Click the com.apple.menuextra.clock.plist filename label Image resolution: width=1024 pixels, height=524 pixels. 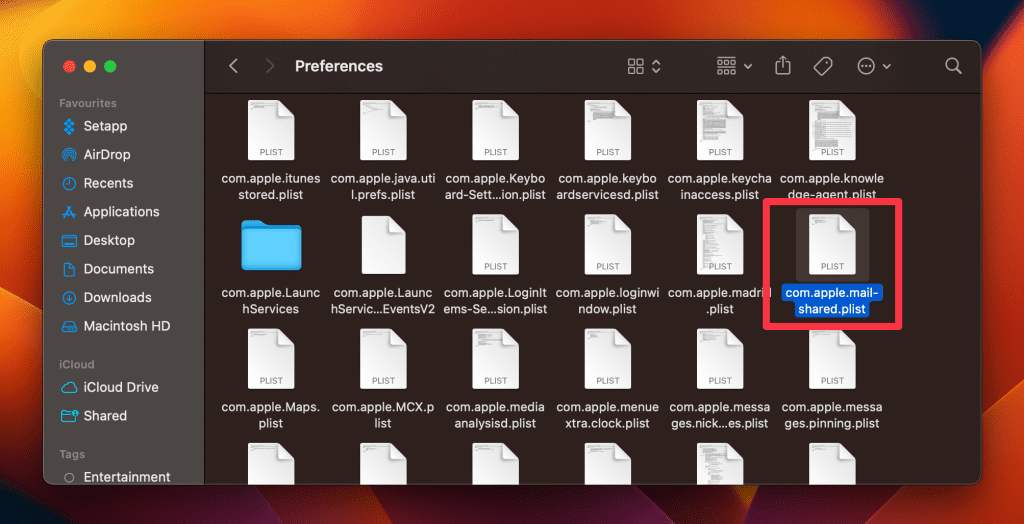pyautogui.click(x=608, y=415)
